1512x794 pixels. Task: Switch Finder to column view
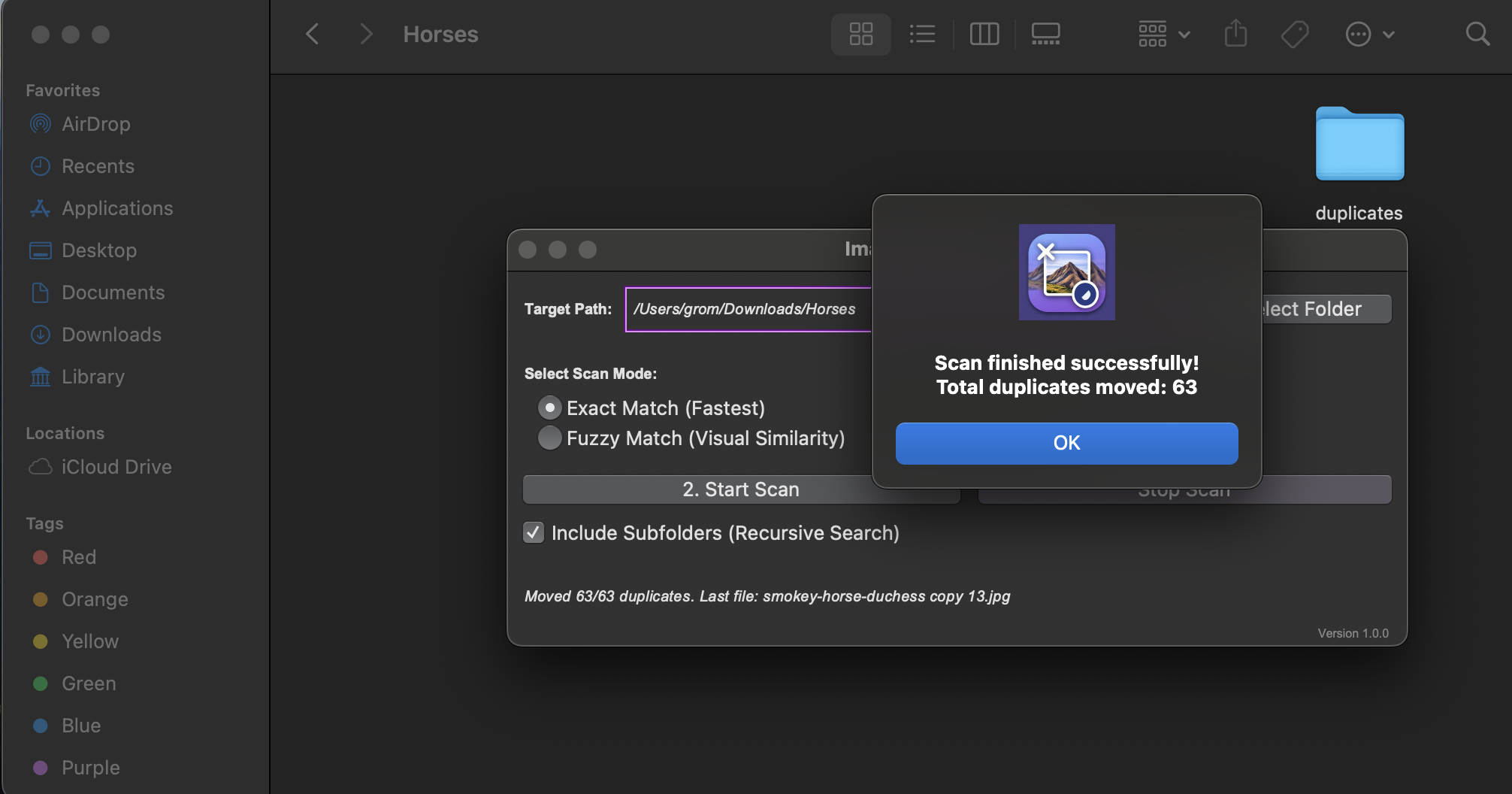pyautogui.click(x=984, y=34)
